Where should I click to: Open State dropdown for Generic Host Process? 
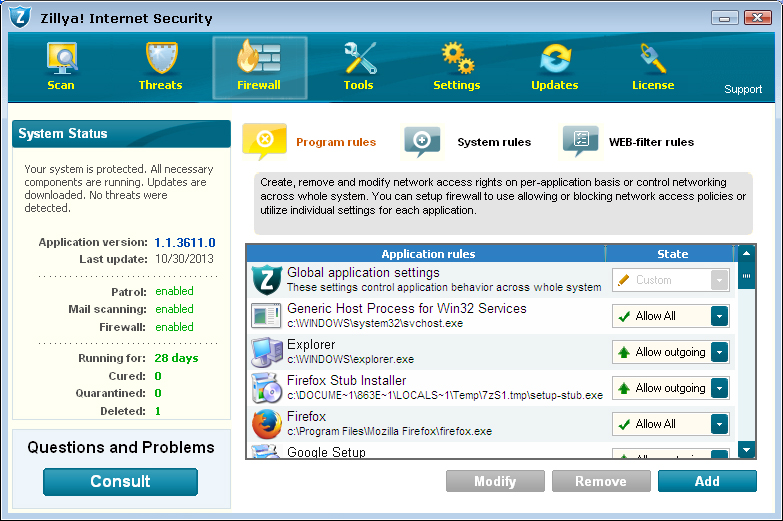719,316
